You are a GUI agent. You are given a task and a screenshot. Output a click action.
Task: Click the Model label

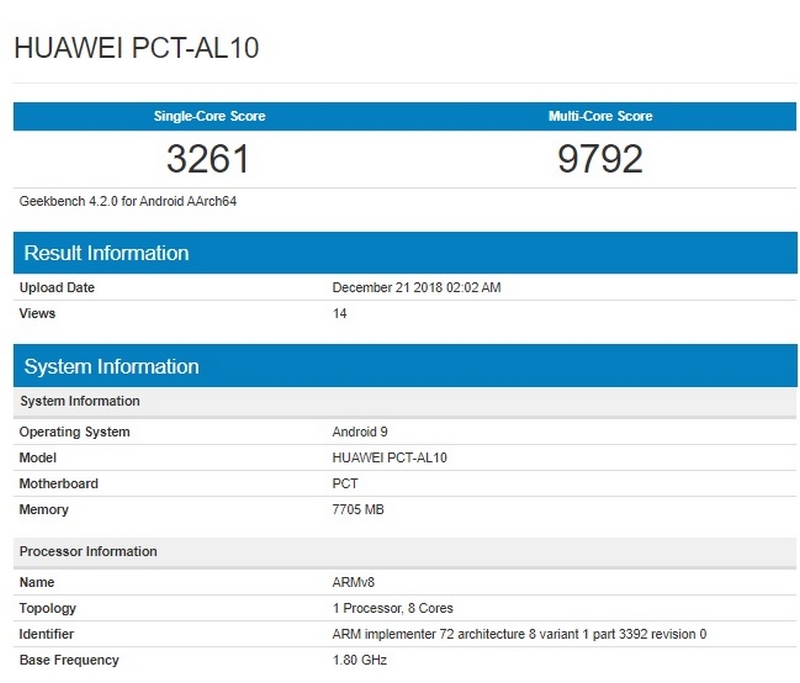tap(38, 458)
